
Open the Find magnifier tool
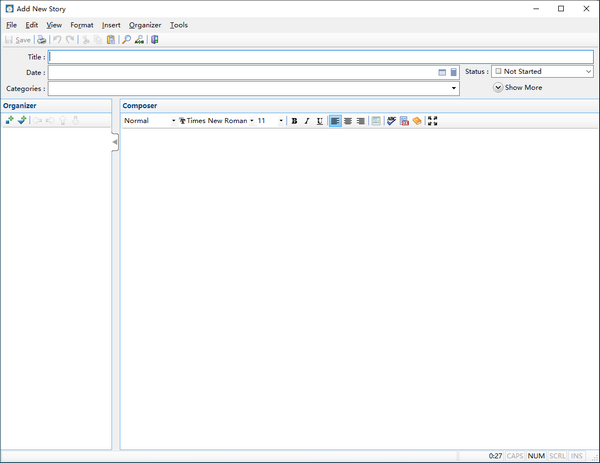126,40
